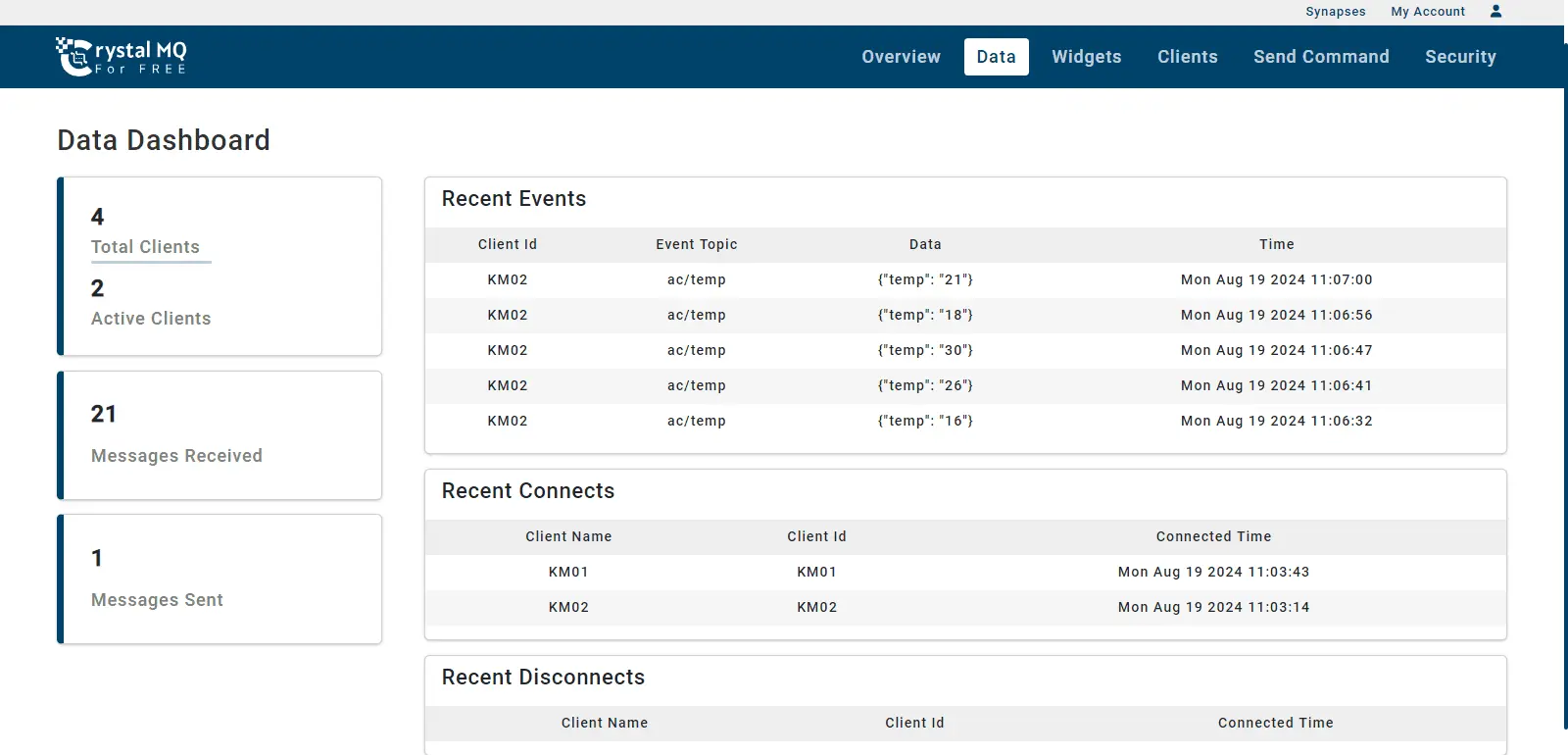1568x755 pixels.
Task: Click the Event Topic column header
Action: click(697, 244)
